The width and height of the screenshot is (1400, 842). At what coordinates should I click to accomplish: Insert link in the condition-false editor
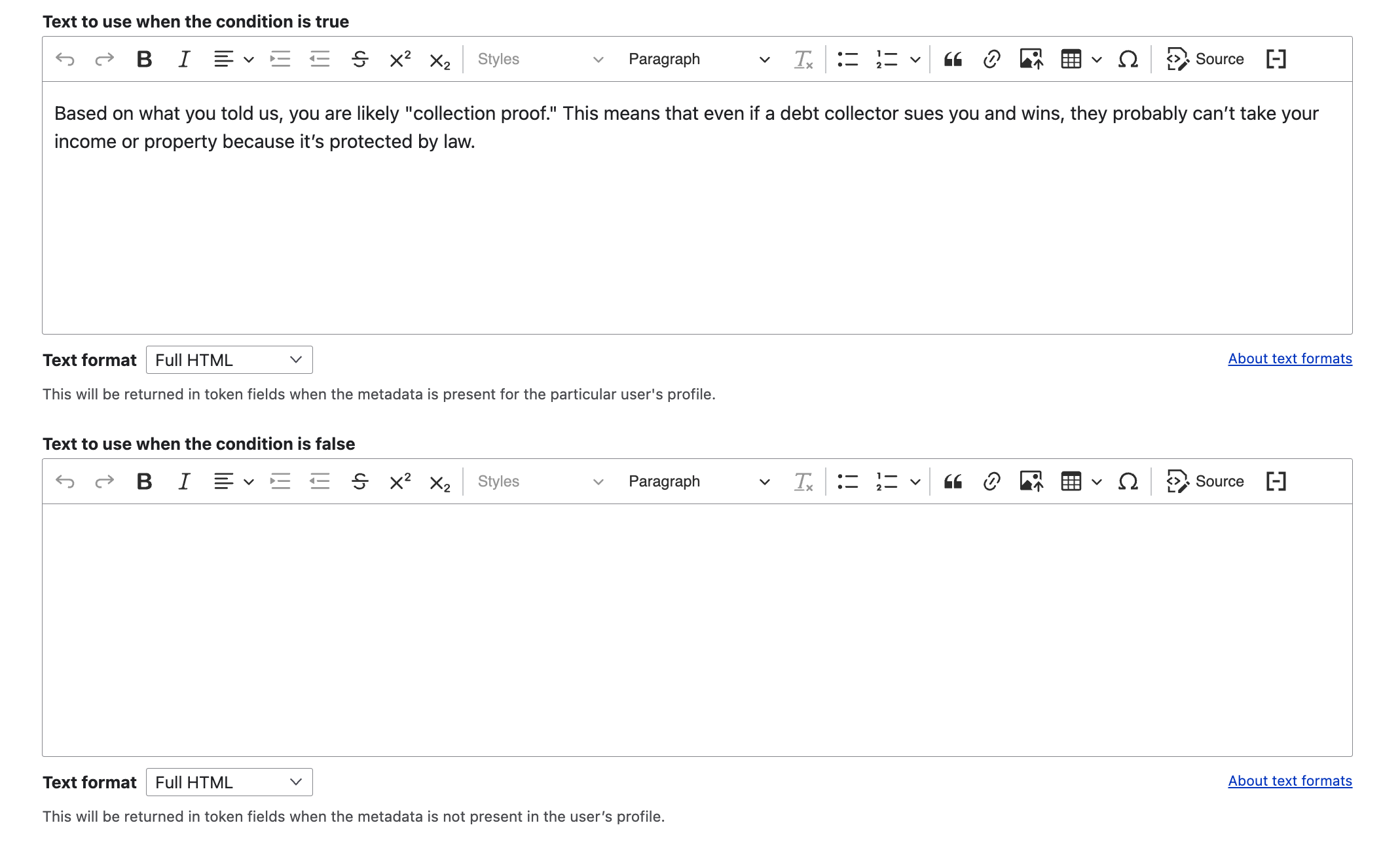click(992, 482)
